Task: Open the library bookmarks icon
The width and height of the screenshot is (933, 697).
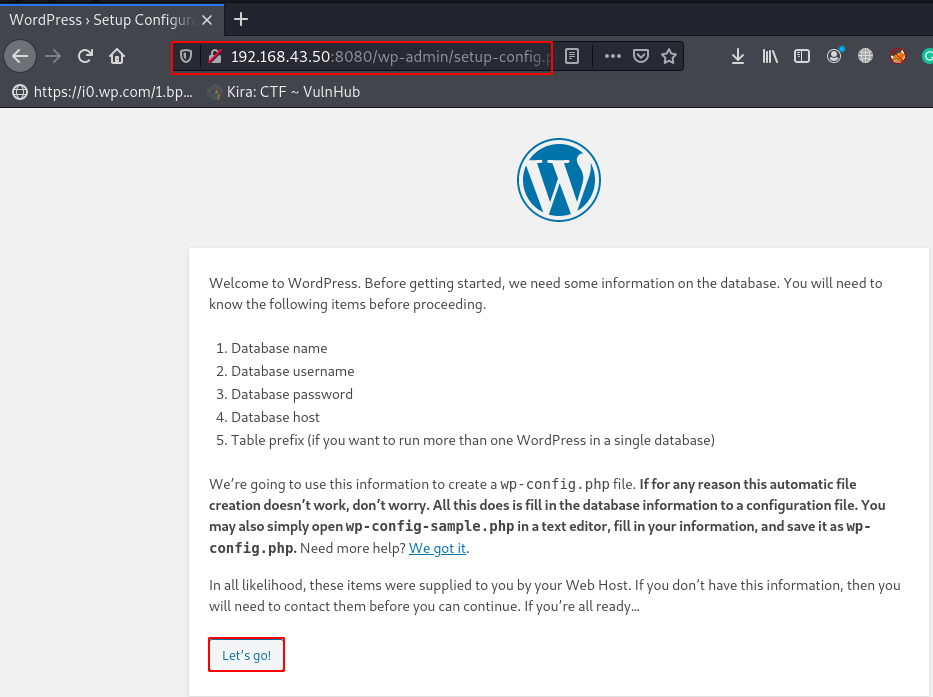Action: [x=770, y=57]
